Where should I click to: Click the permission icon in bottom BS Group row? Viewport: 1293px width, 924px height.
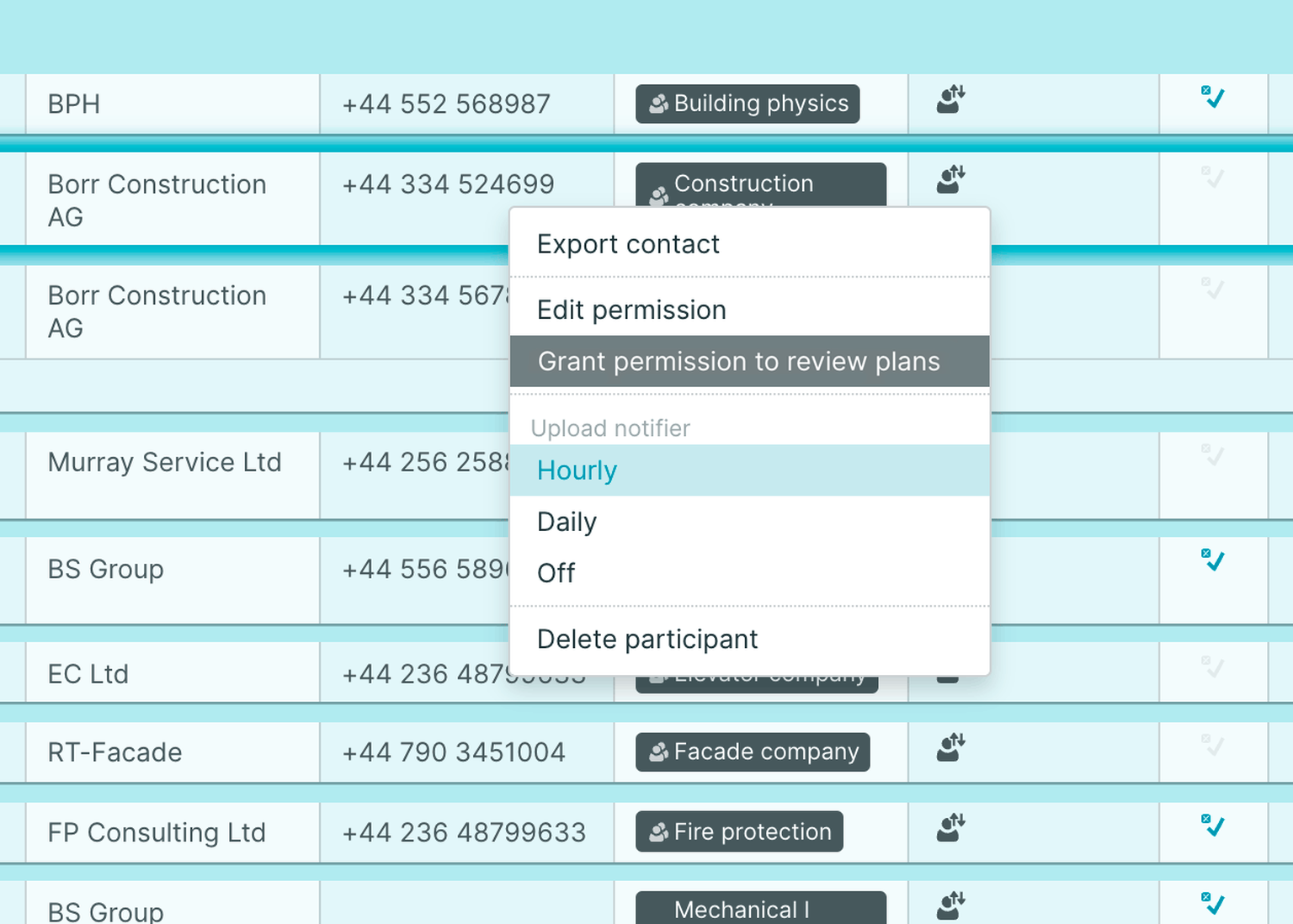coord(950,905)
